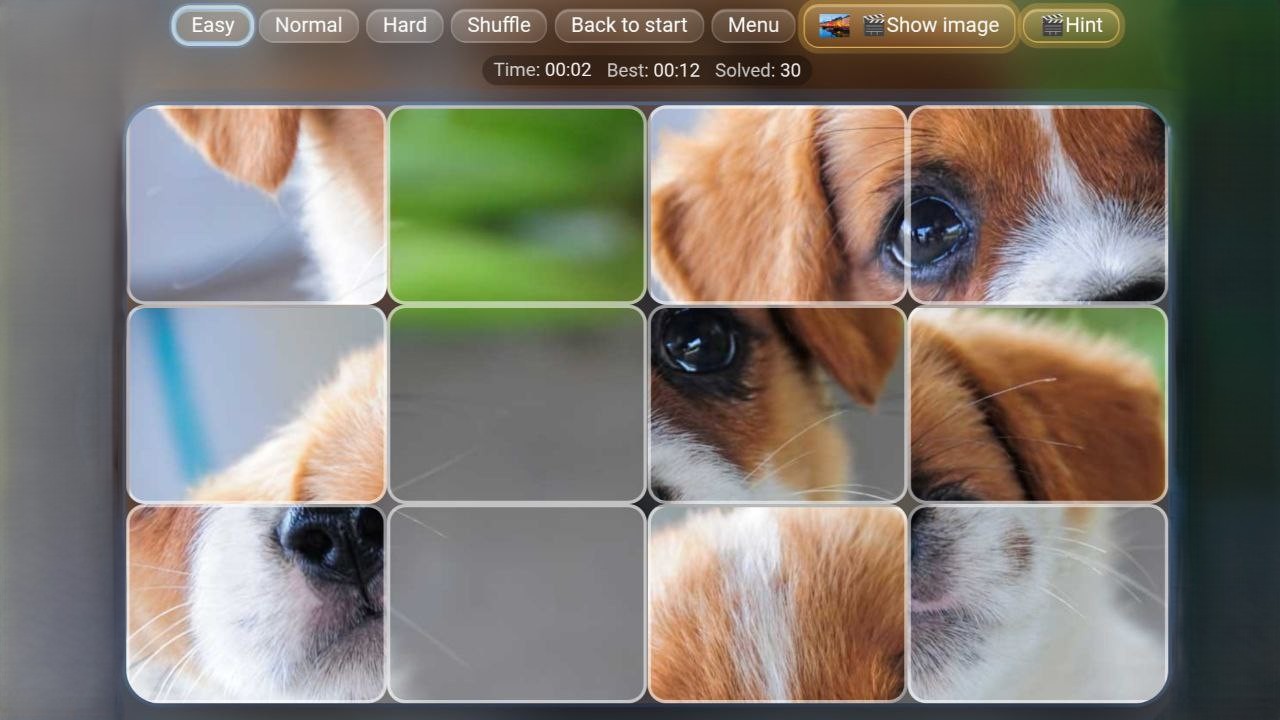Reset the puzzle with Back to start
The height and width of the screenshot is (720, 1280).
tap(628, 25)
